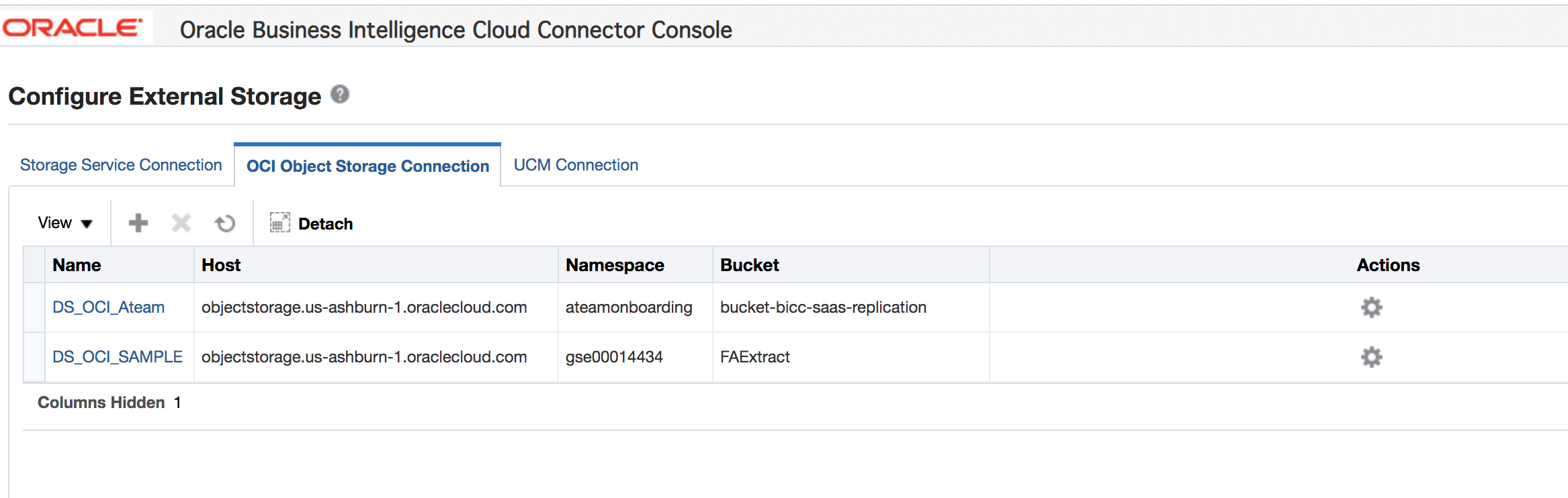
Task: Click the refresh icon in toolbar
Action: [225, 223]
